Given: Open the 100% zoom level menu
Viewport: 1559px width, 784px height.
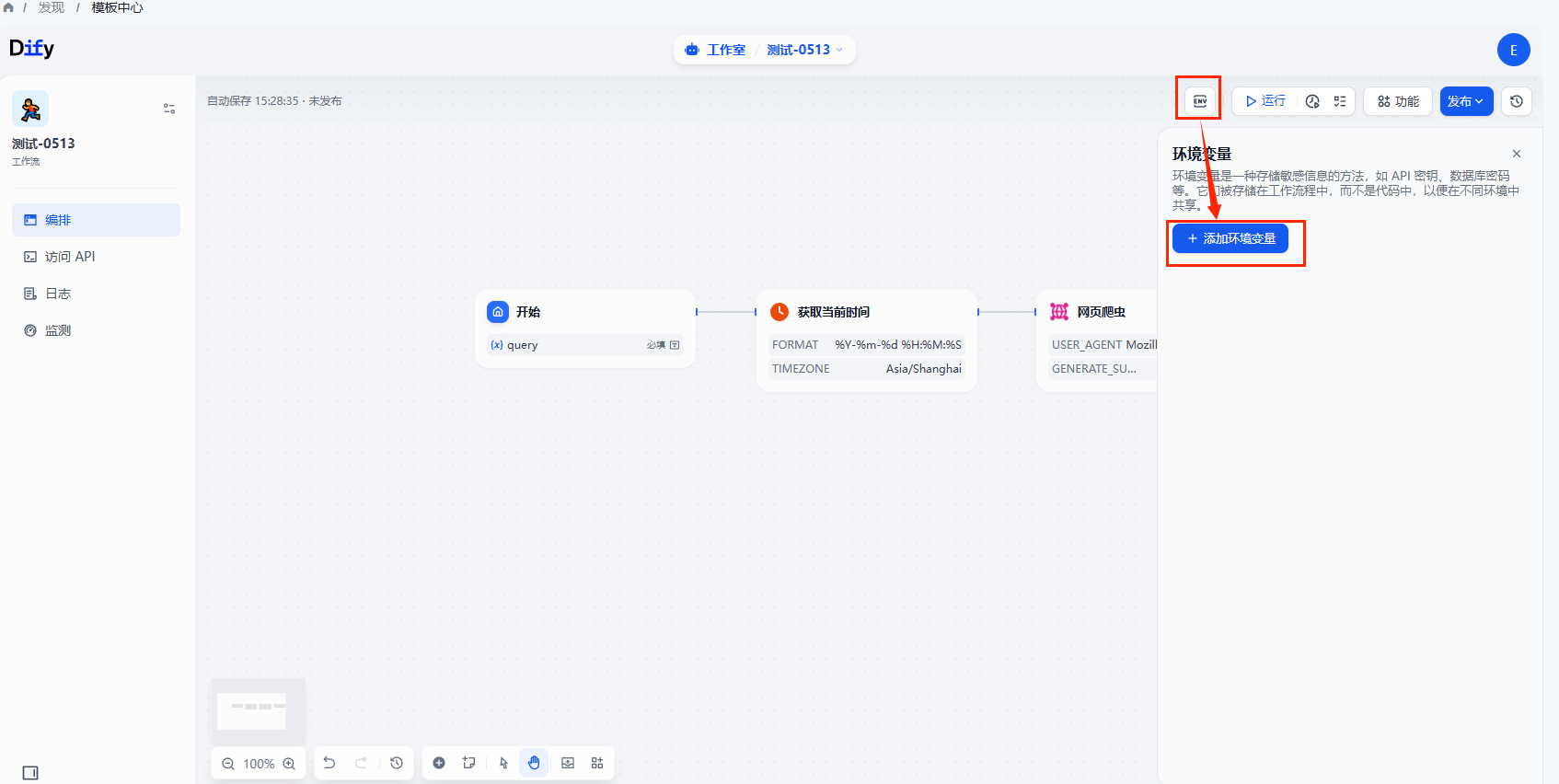Looking at the screenshot, I should [x=259, y=764].
